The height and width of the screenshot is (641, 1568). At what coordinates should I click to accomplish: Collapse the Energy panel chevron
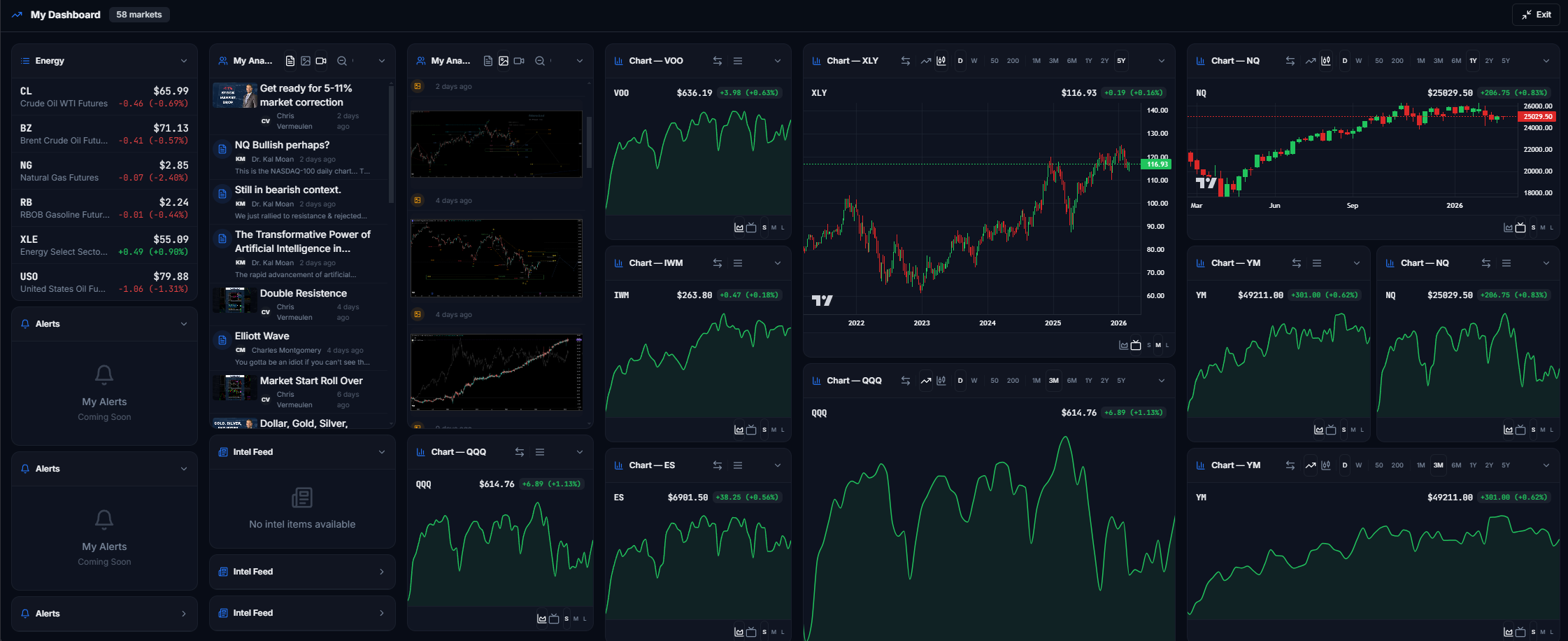184,61
